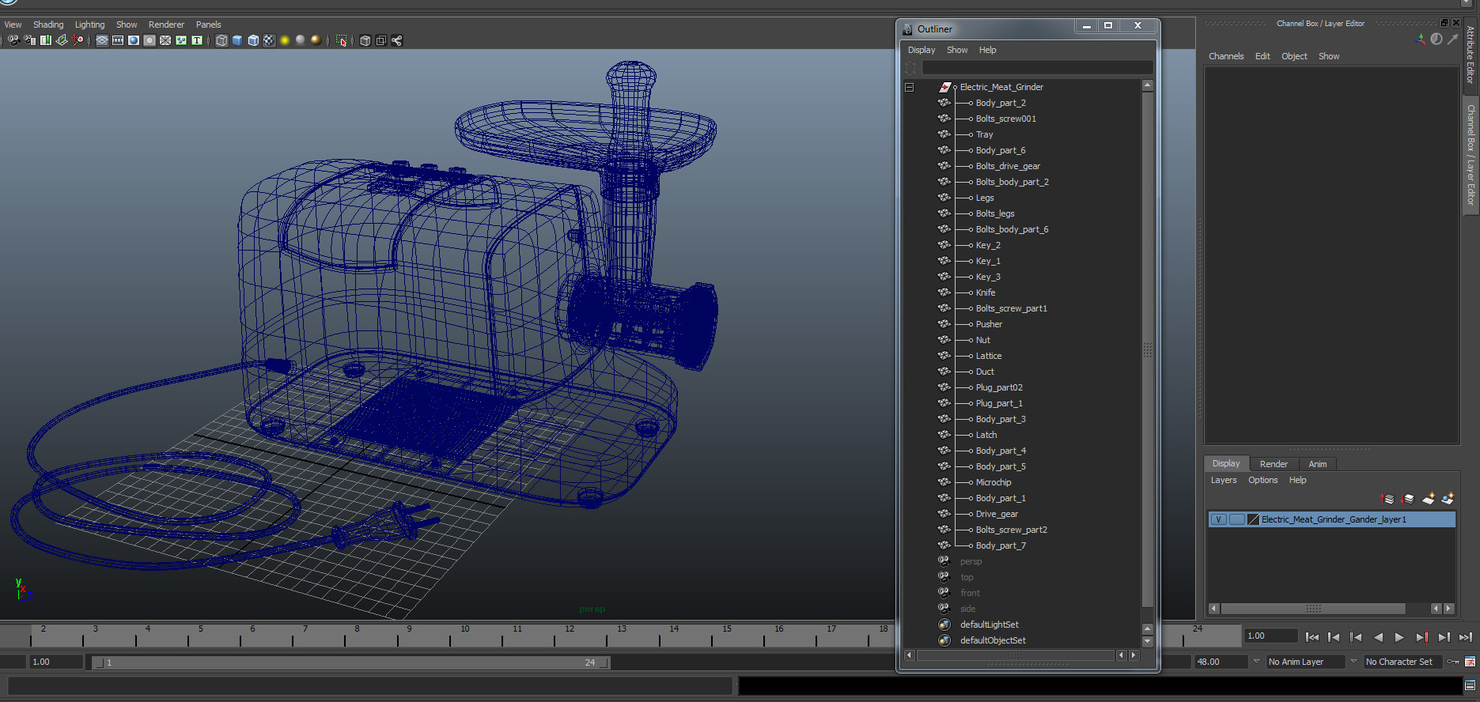Toggle the persp camera visibility in Outliner
This screenshot has height=702, width=1480.
click(x=942, y=561)
